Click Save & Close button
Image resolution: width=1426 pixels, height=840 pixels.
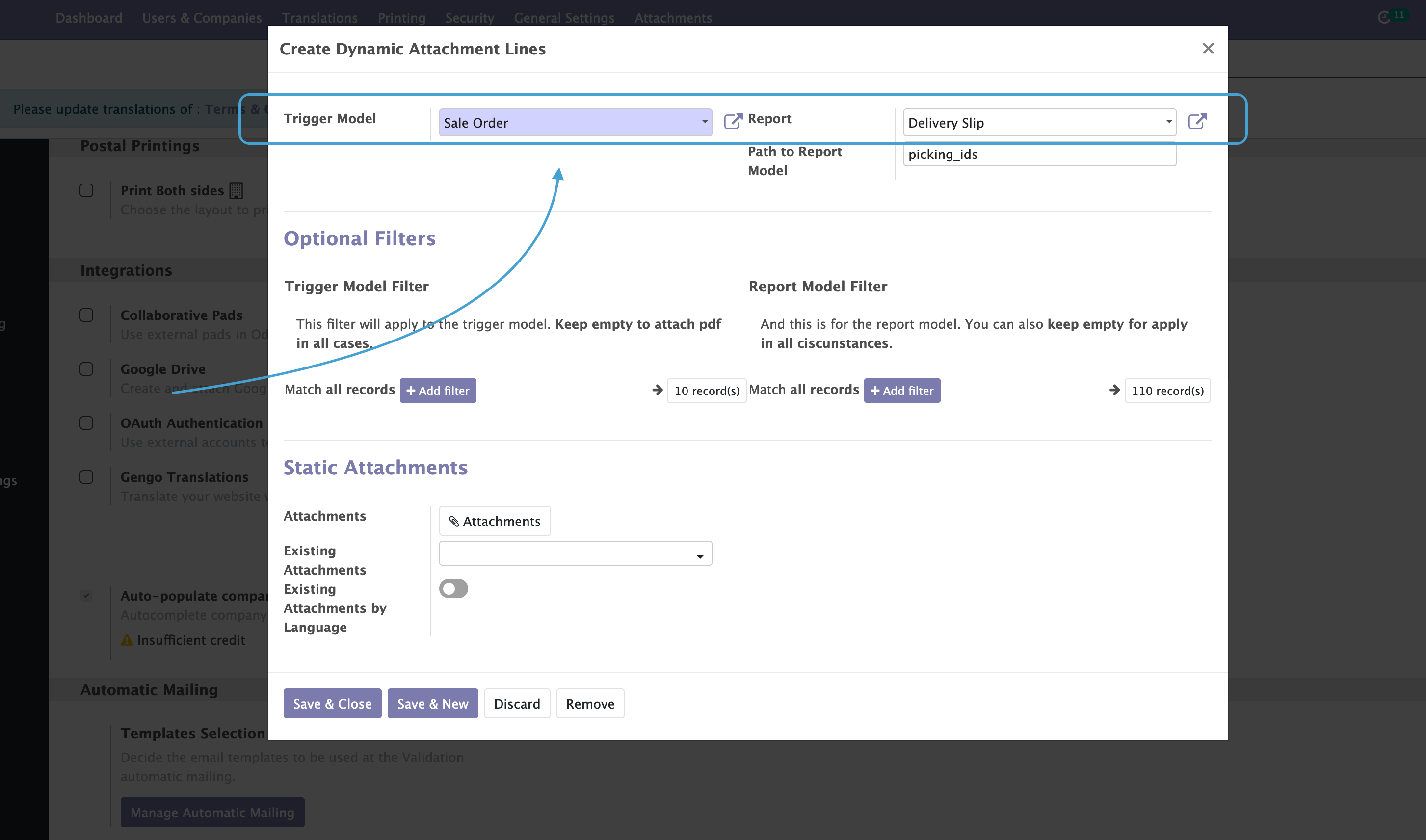point(332,704)
